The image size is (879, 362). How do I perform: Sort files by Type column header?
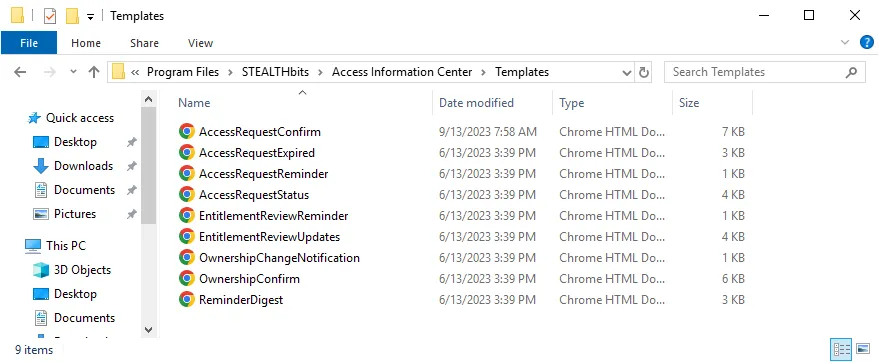coord(613,103)
